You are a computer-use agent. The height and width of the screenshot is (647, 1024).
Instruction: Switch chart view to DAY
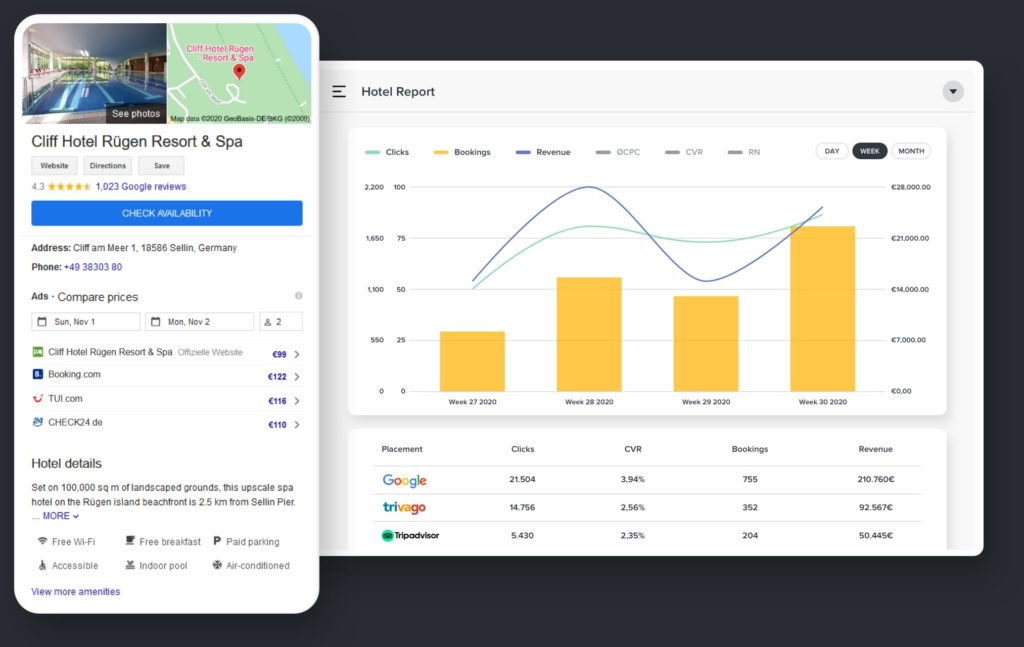tap(832, 151)
